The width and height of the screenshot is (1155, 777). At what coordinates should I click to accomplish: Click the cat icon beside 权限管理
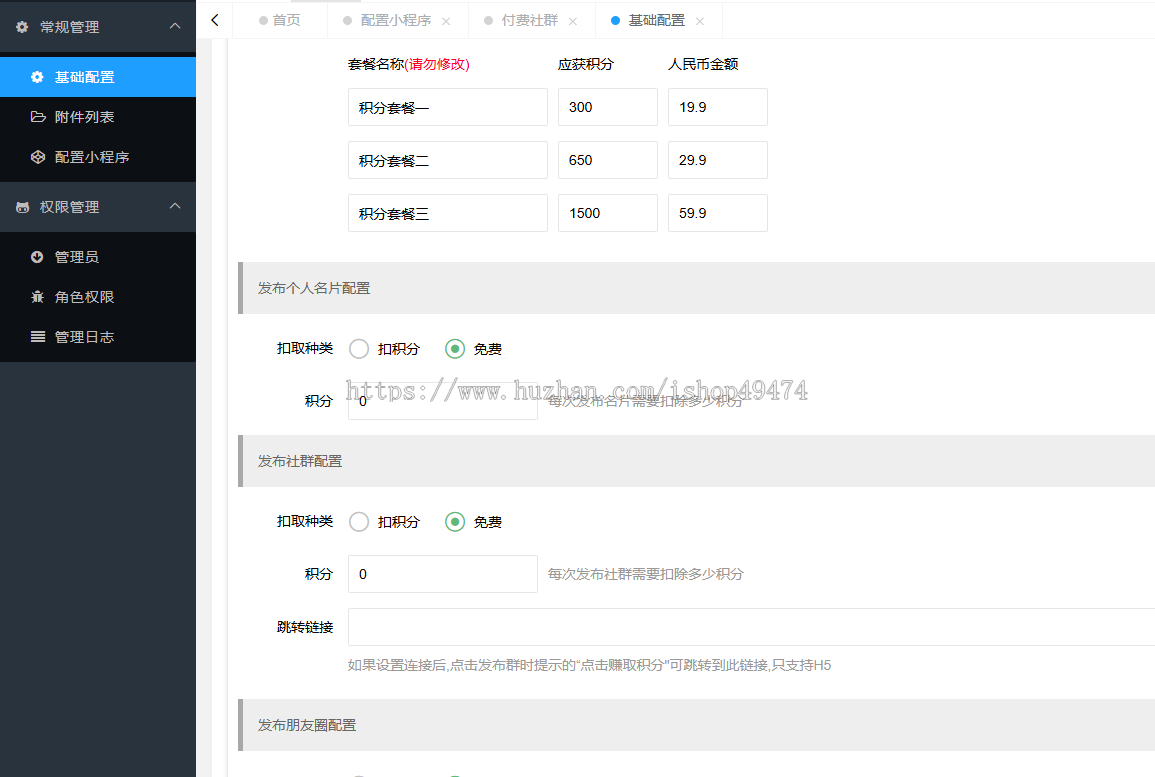22,207
